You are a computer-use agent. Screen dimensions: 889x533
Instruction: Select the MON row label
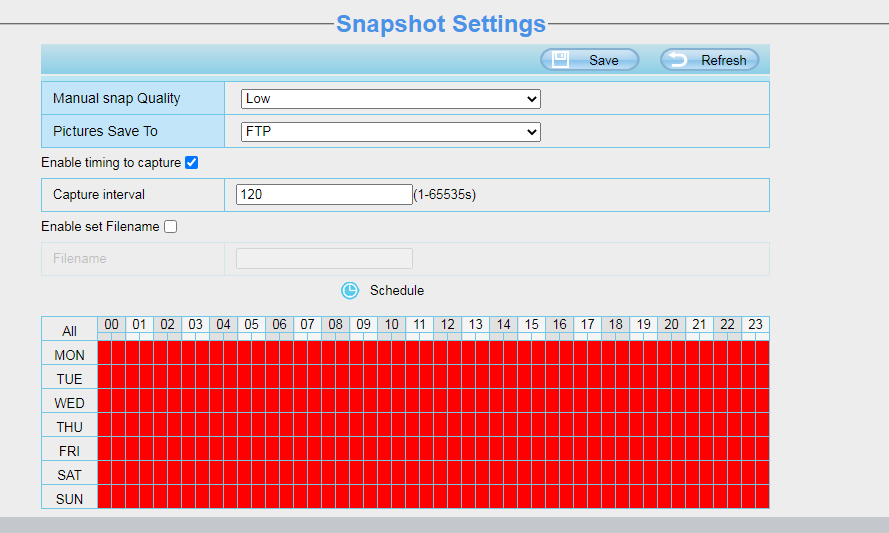tap(69, 355)
